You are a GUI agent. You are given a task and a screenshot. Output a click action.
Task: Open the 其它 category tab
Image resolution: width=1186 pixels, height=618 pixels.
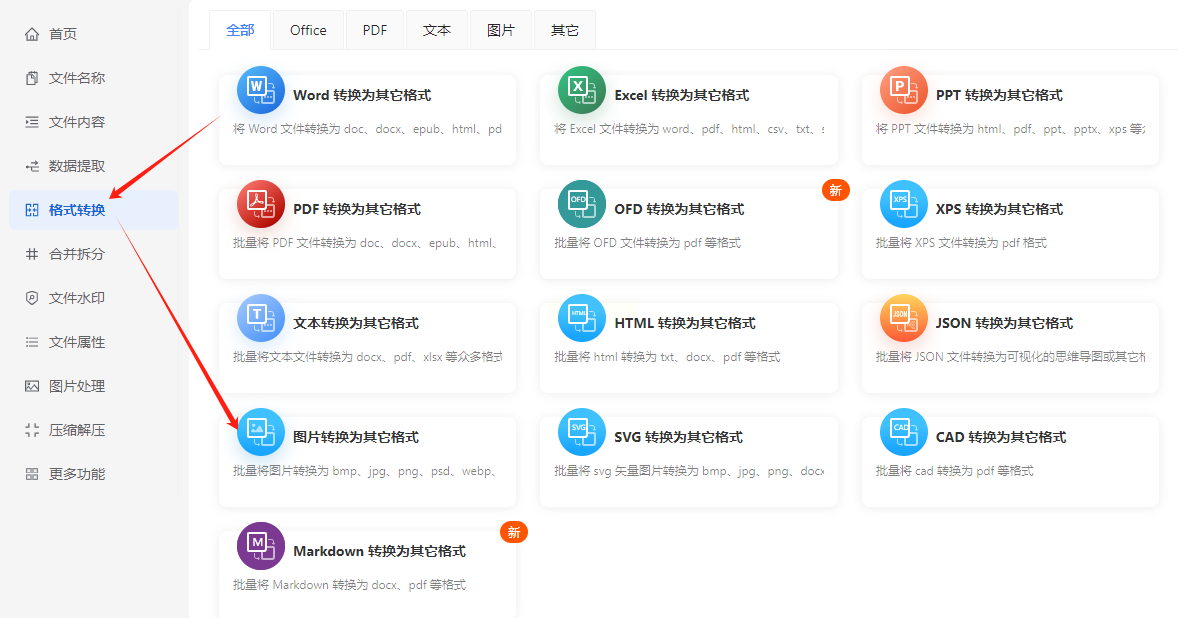pos(565,30)
